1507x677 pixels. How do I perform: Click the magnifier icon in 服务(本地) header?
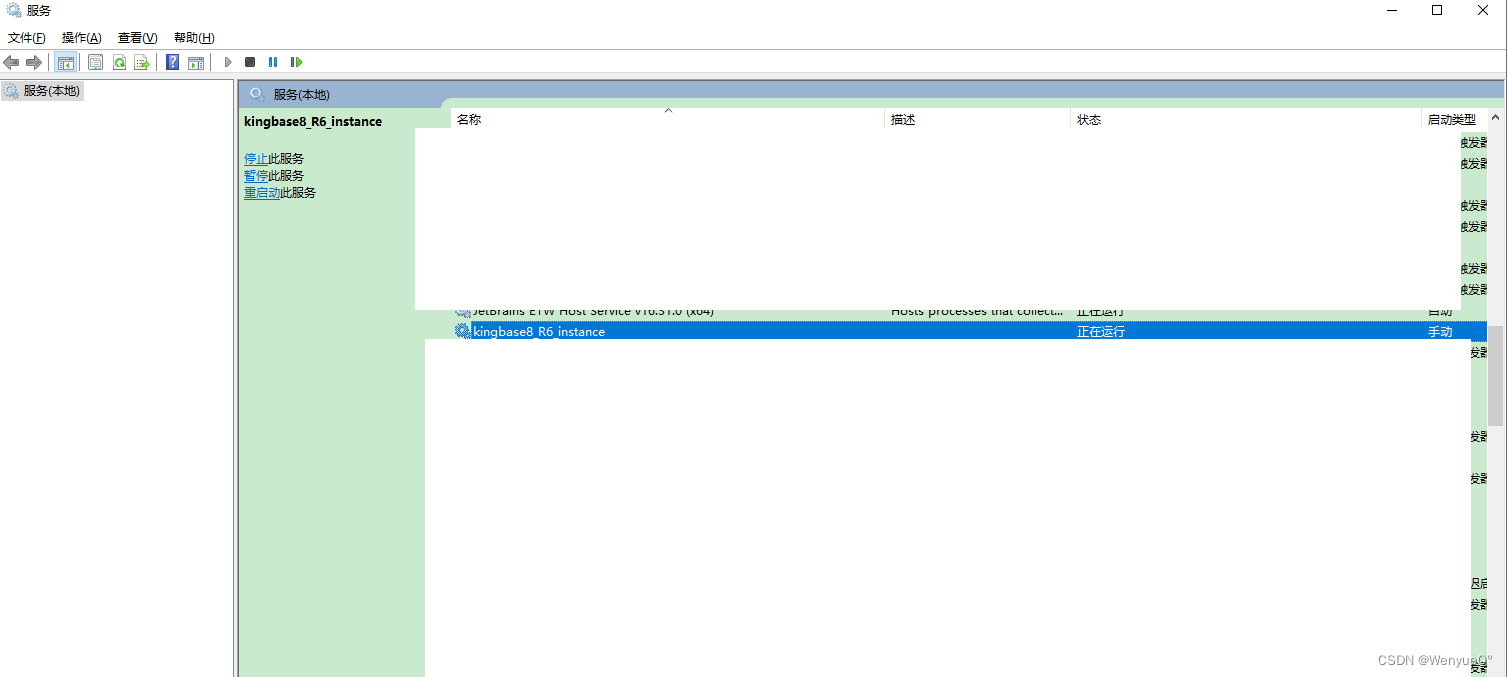click(257, 94)
